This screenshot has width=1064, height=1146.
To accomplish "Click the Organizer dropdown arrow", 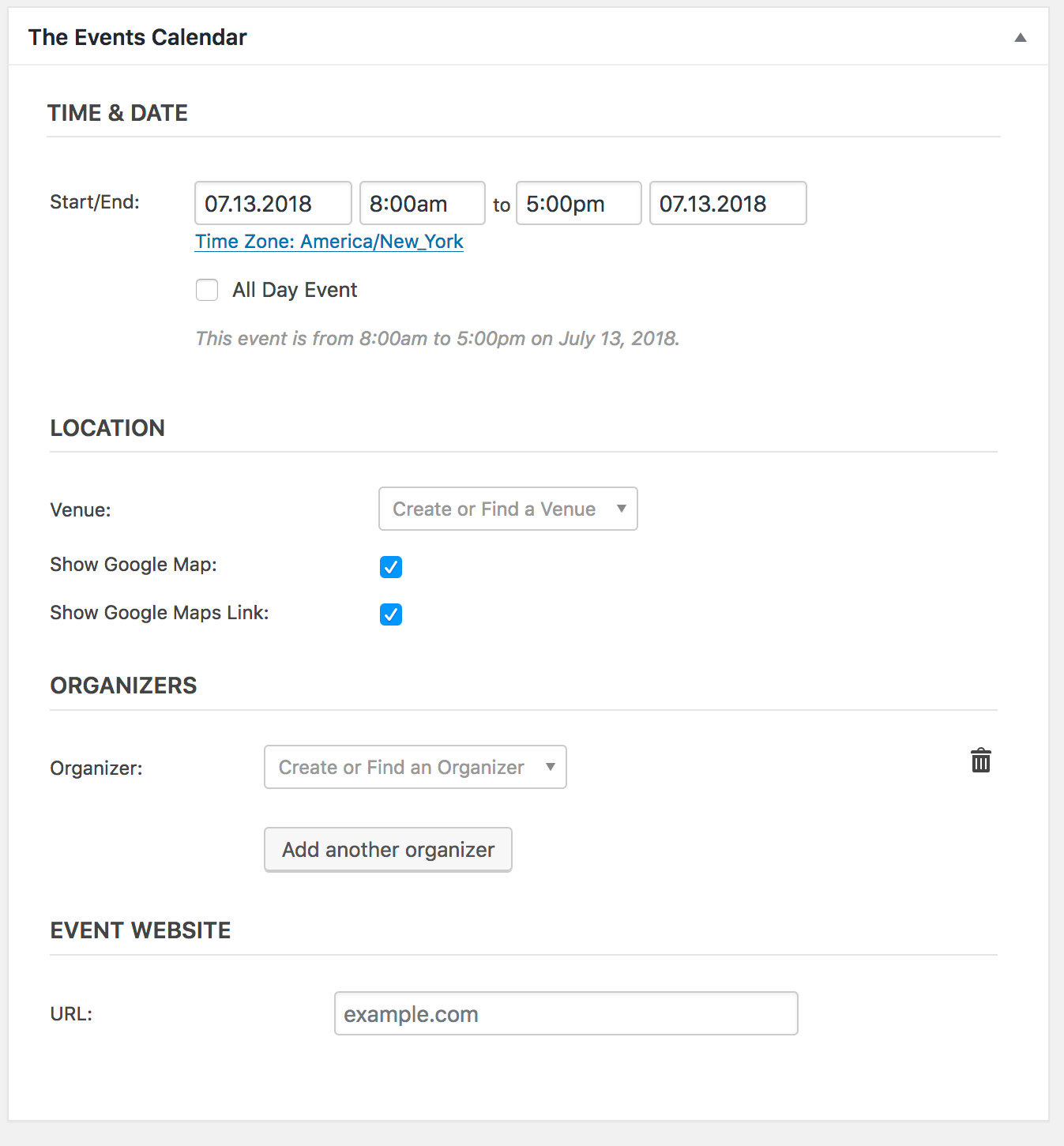I will [x=550, y=767].
